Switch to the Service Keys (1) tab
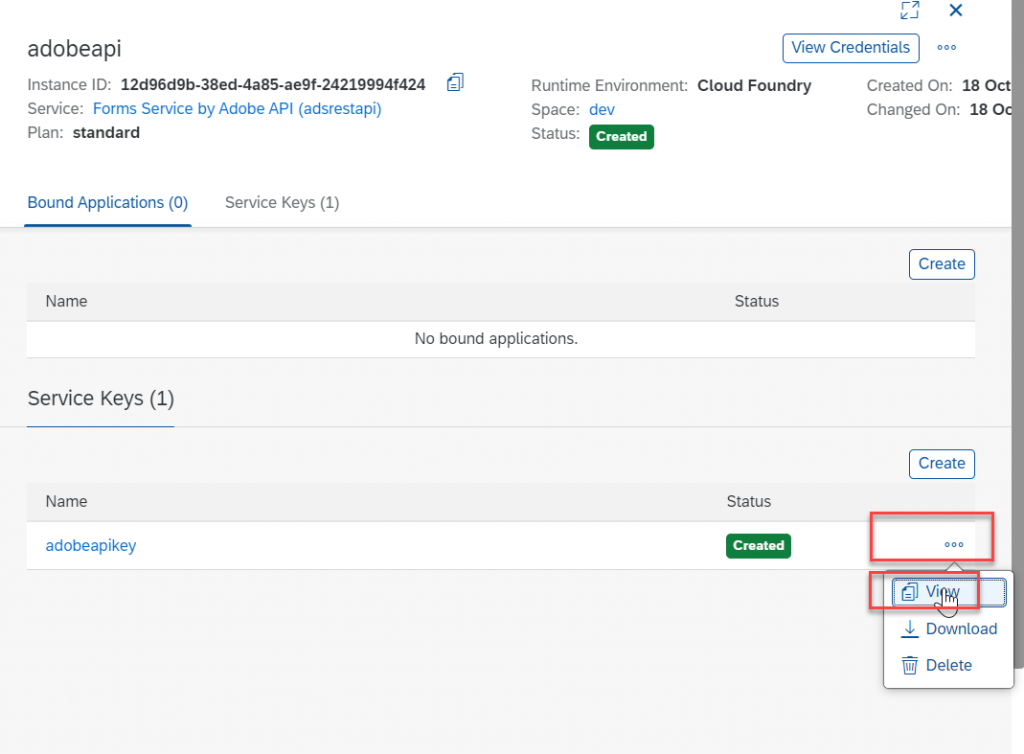Screen dimensions: 1024x754 (x=282, y=203)
